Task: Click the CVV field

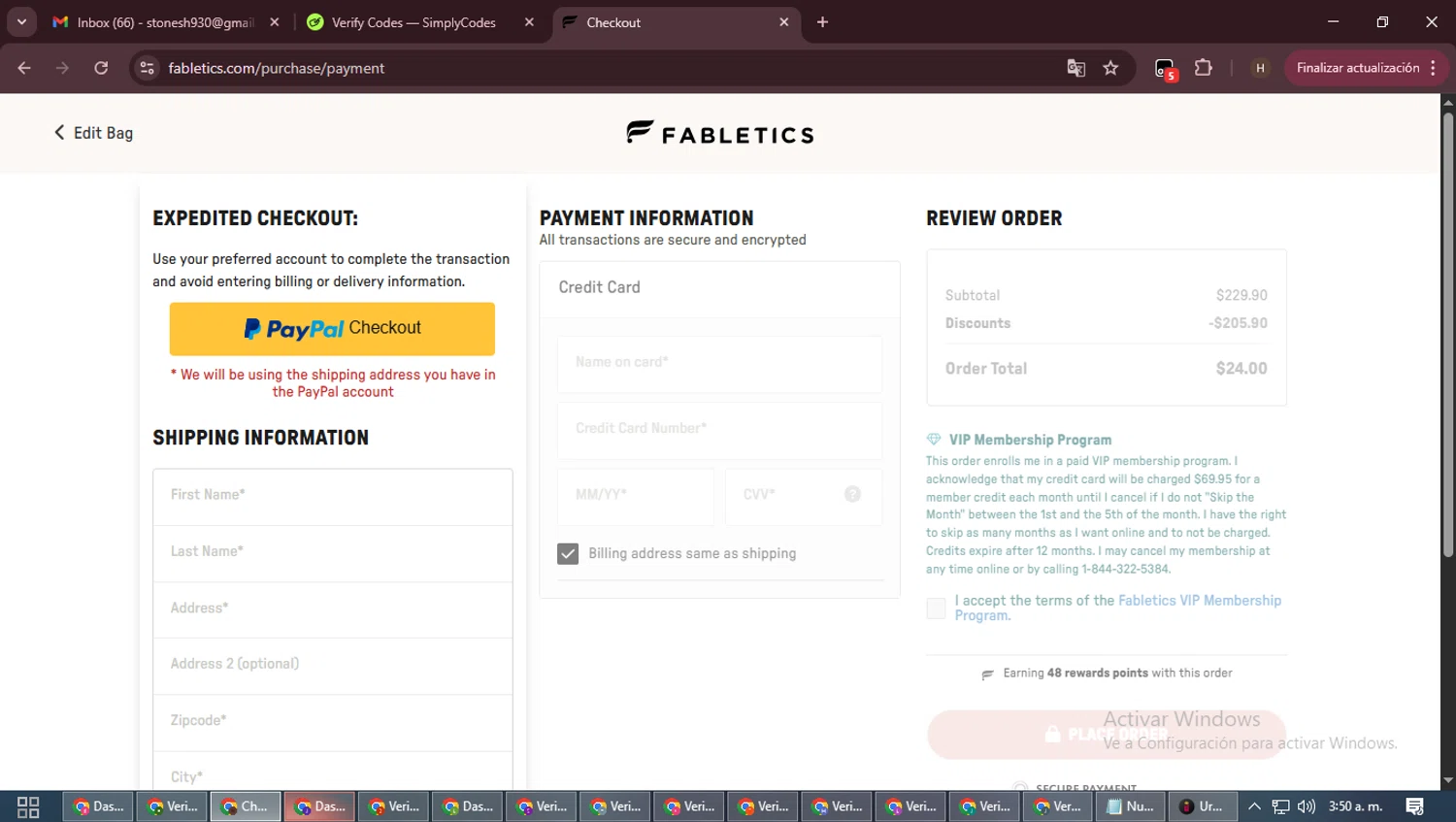Action: tap(804, 497)
